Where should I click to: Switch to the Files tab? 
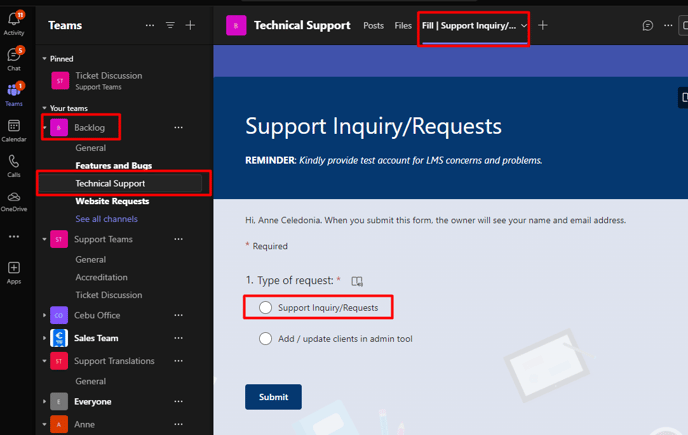[x=403, y=26]
